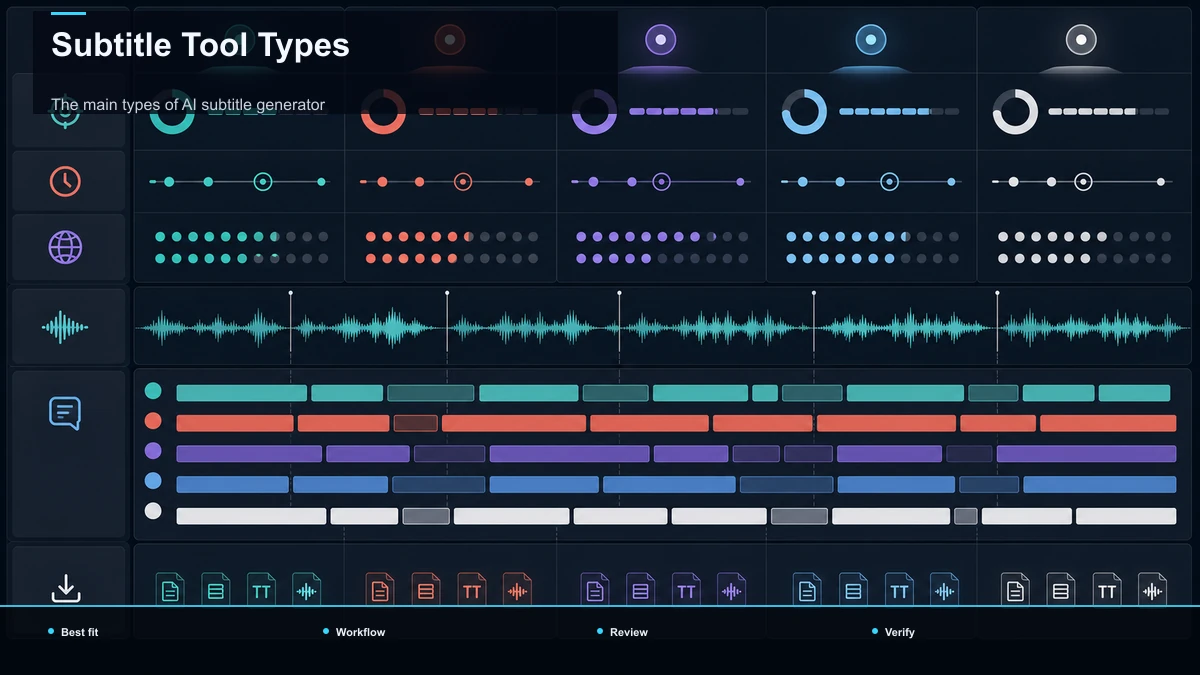Select the purple column header radio dot

660,40
